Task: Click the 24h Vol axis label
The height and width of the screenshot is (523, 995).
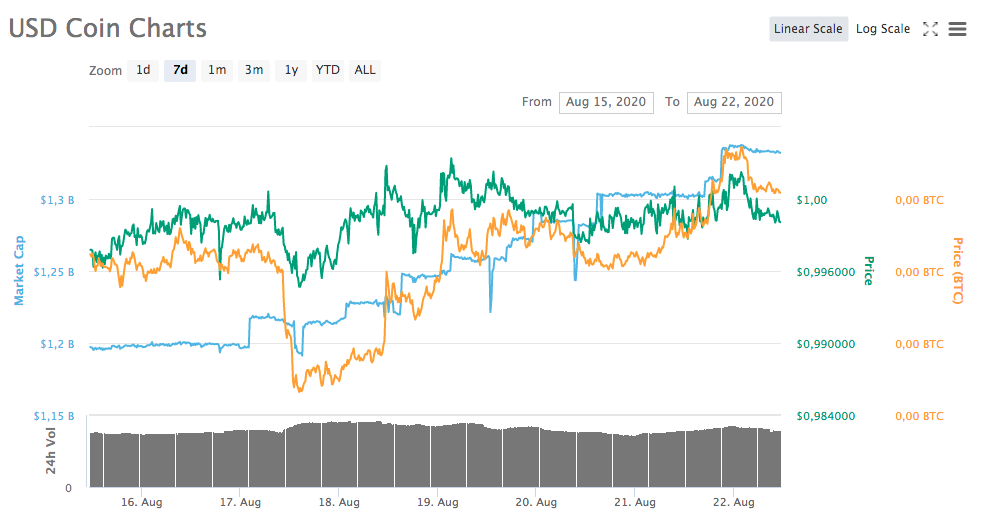Action: pyautogui.click(x=51, y=451)
